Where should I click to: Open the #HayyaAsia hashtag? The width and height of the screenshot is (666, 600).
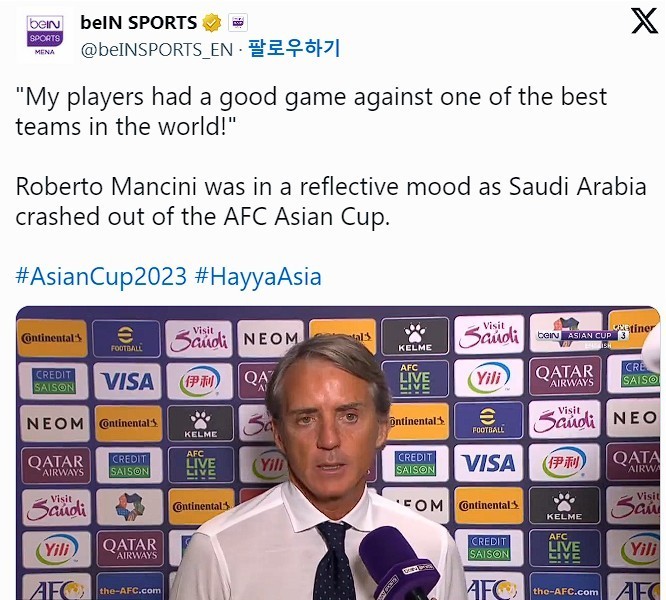258,276
